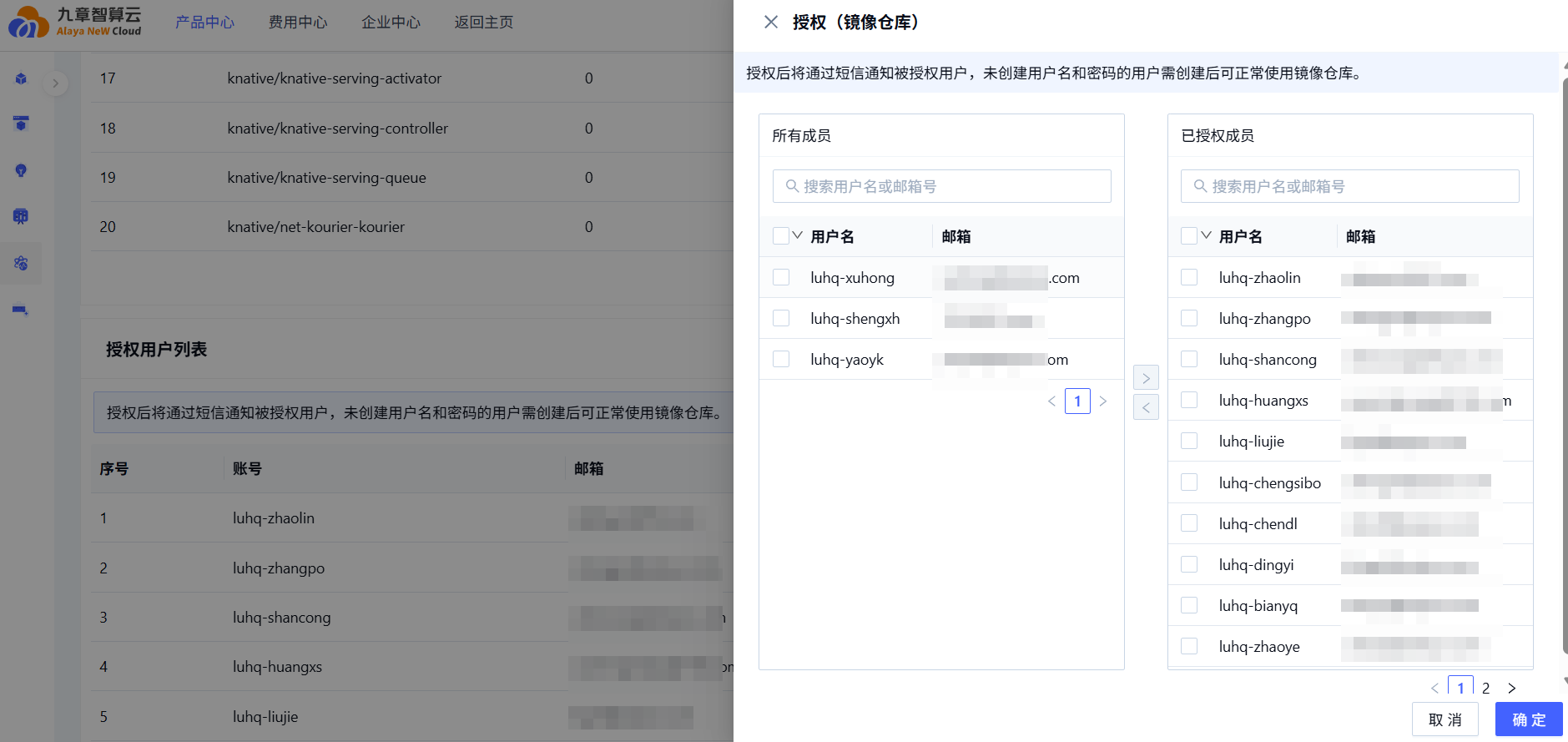Screen dimensions: 1568x742
Task: Focus the all members search input field
Action: point(941,186)
